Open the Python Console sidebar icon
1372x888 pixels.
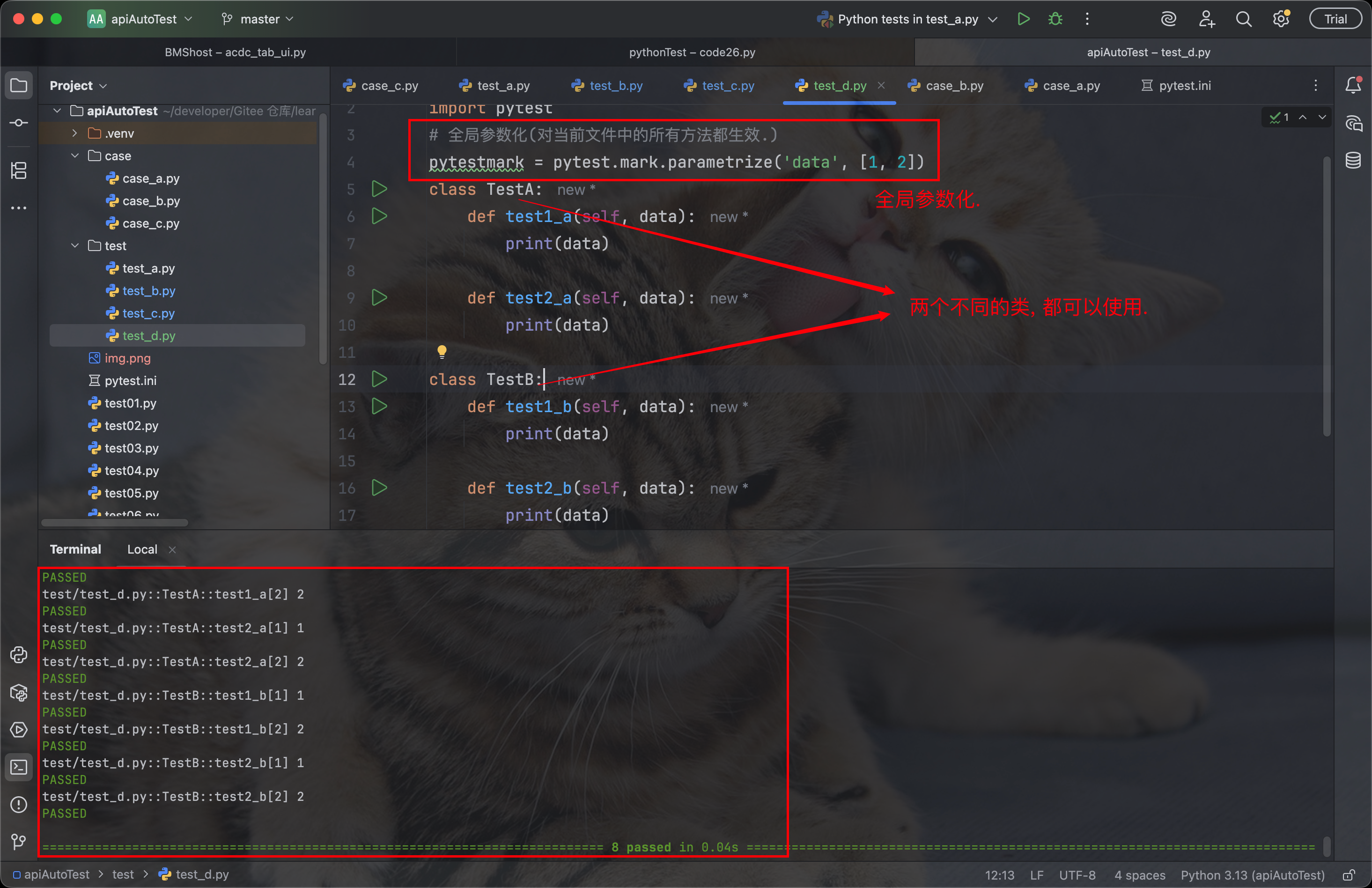18,655
